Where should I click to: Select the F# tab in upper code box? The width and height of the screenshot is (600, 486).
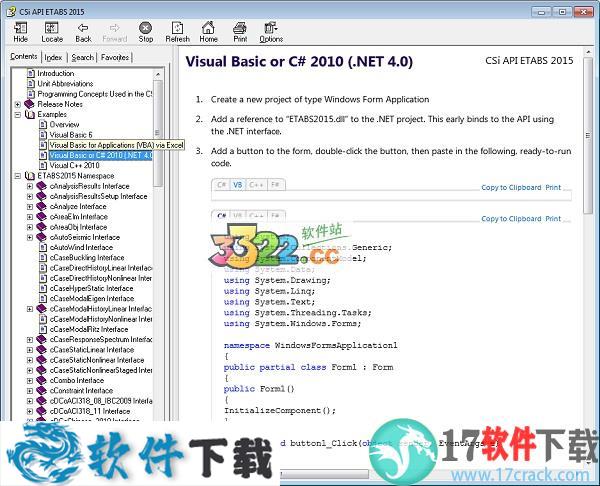[x=275, y=185]
